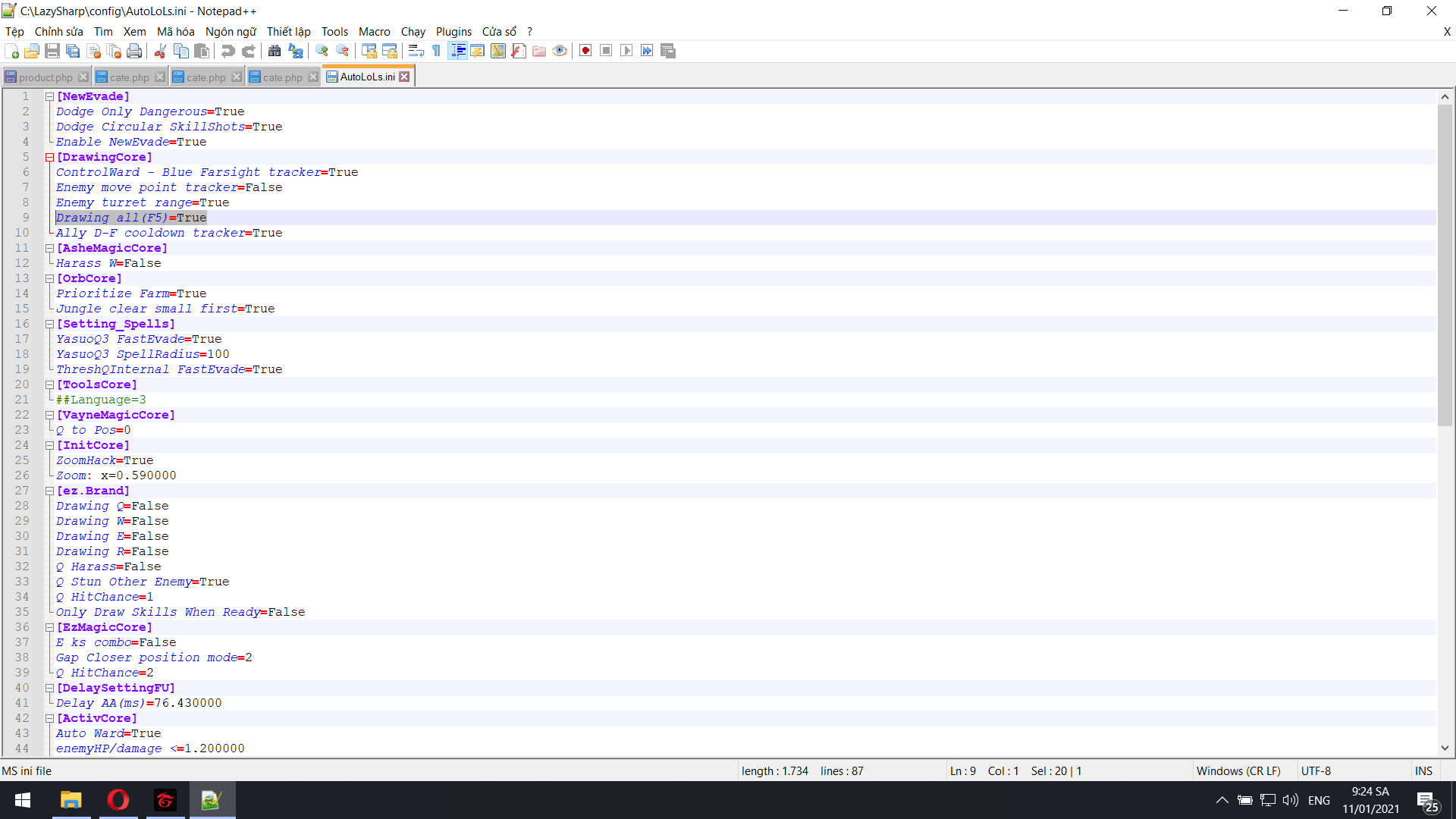Switch to the product.php tab
The height and width of the screenshot is (819, 1456).
pos(45,77)
